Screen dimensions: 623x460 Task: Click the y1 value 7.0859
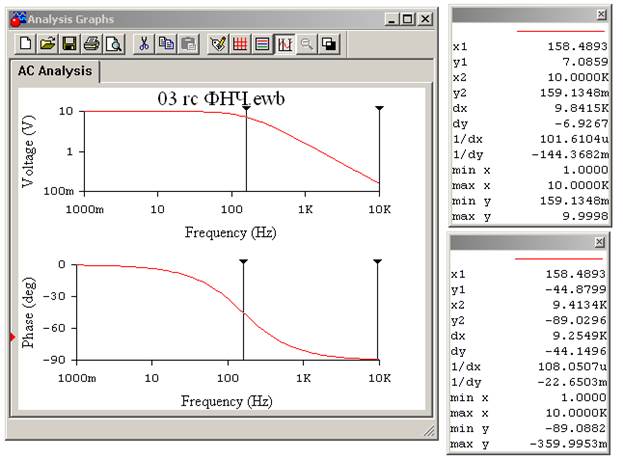click(x=585, y=62)
